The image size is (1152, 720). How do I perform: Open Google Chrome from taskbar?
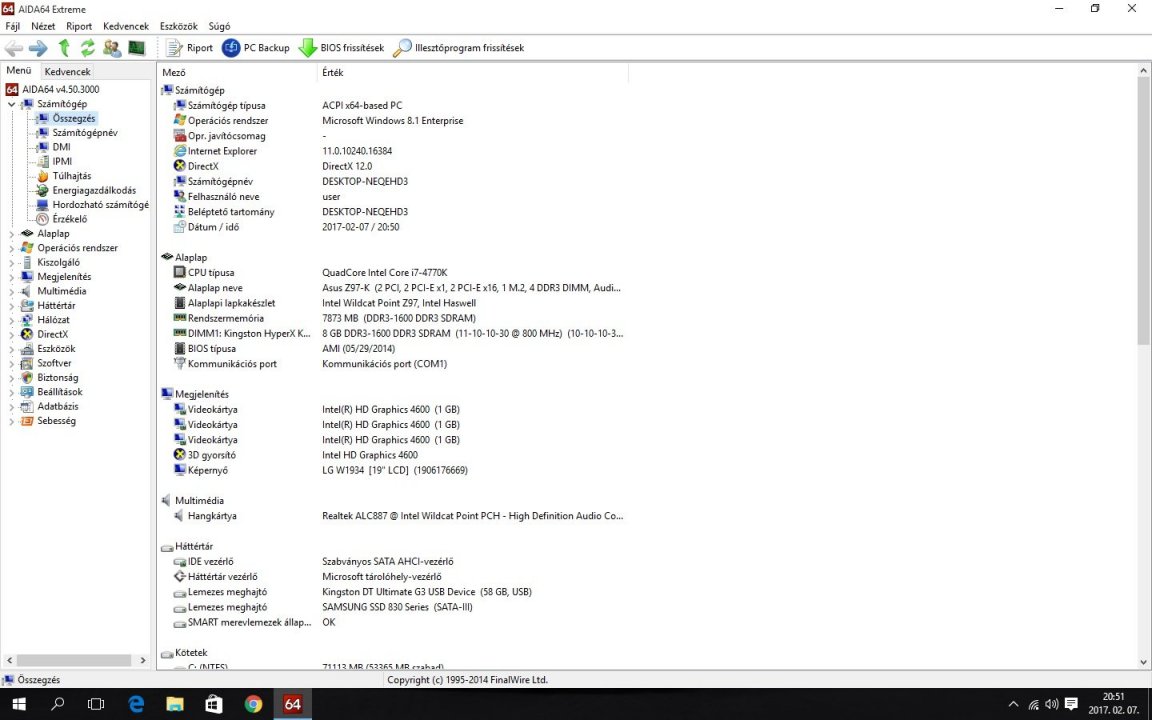(x=253, y=704)
